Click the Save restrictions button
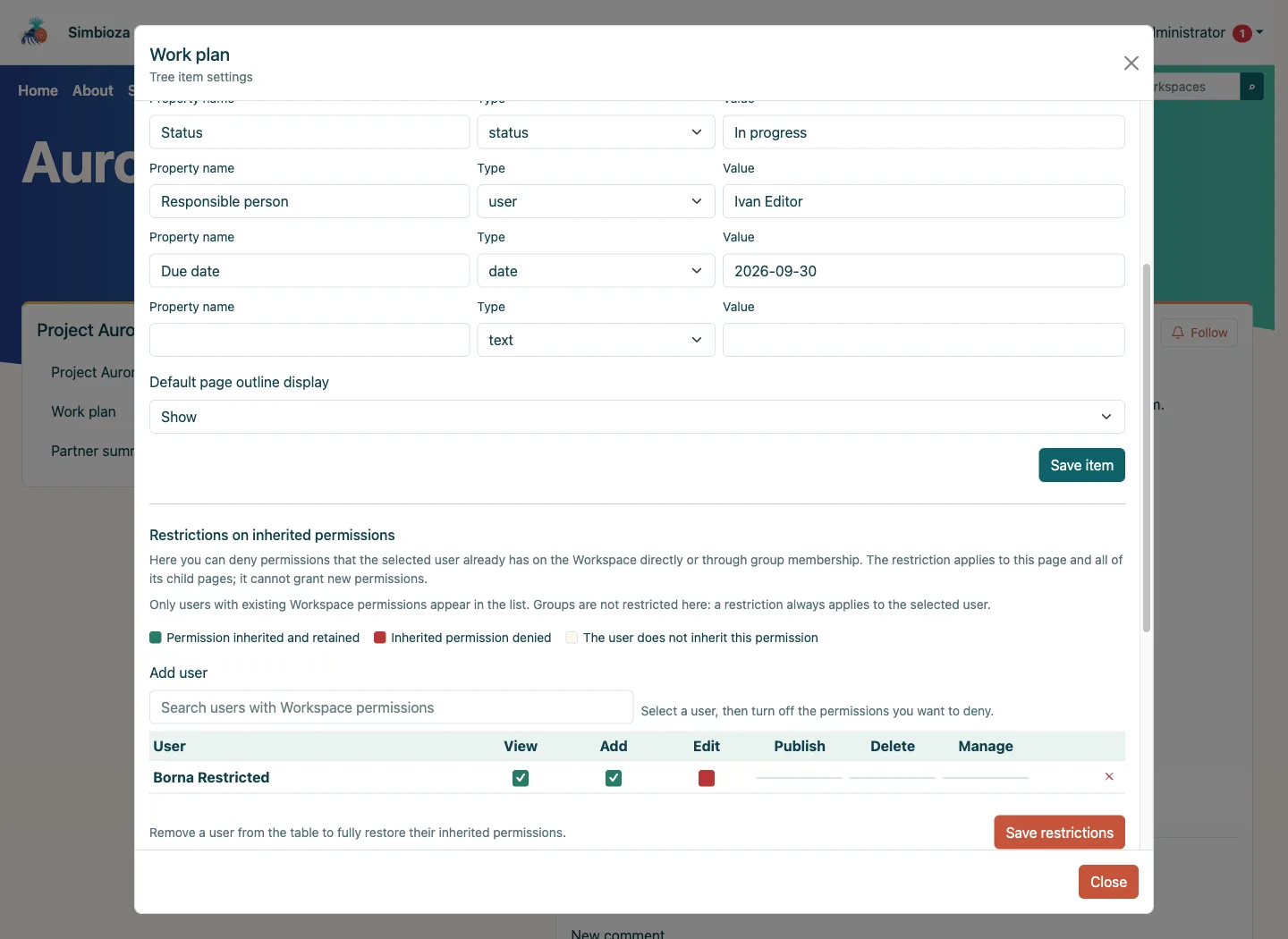Screen dimensions: 1288x939 [x=1059, y=833]
